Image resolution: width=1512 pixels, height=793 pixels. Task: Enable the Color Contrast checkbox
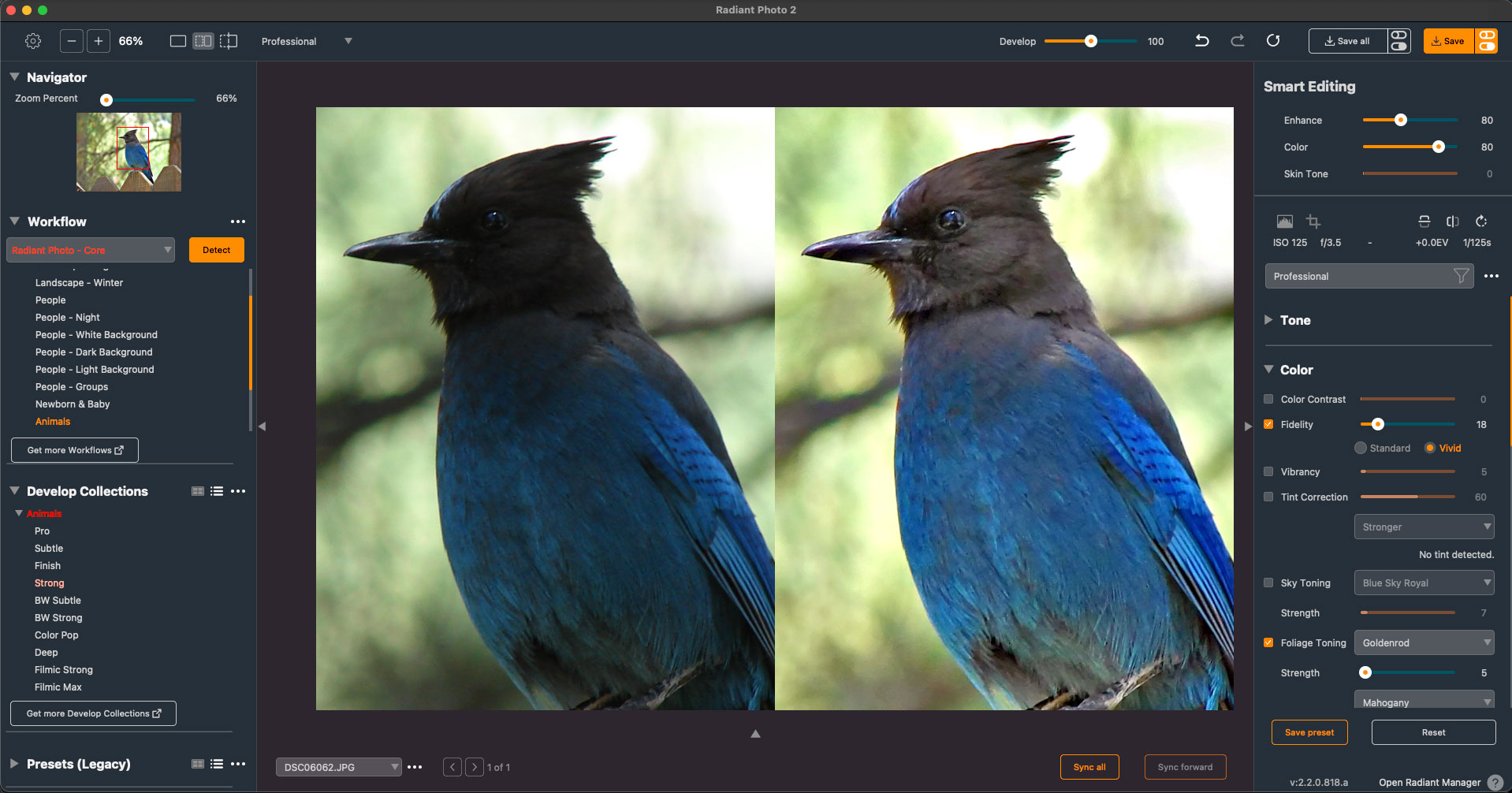click(1268, 399)
